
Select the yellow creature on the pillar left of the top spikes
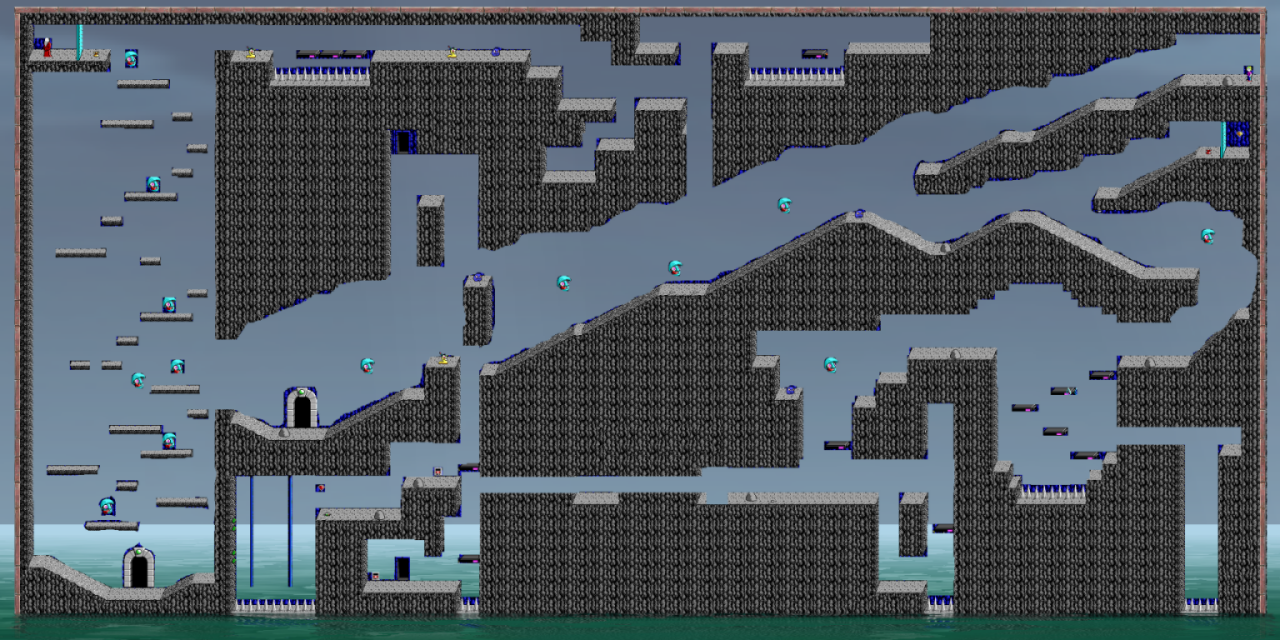[251, 53]
